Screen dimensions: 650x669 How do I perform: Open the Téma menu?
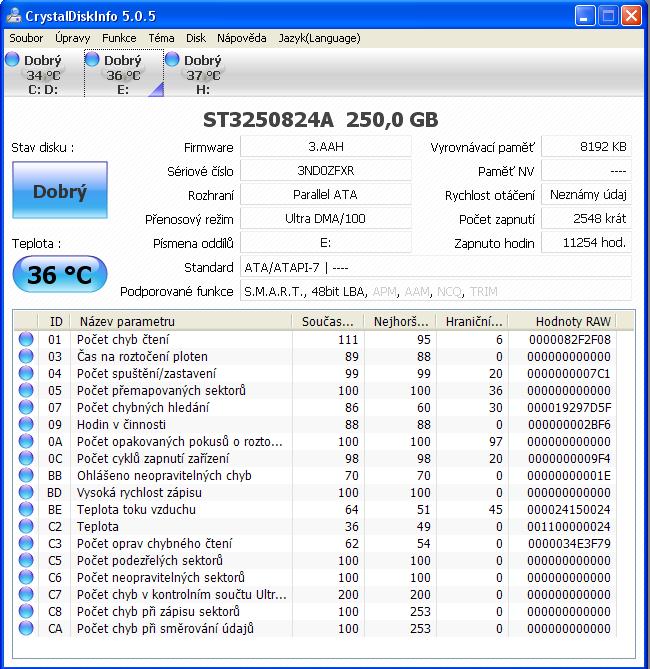point(161,38)
